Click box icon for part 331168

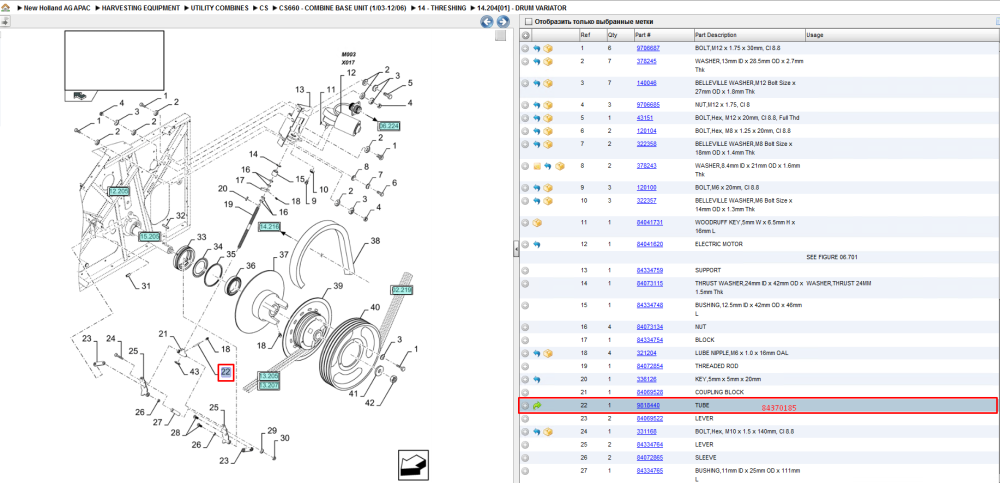[x=548, y=431]
